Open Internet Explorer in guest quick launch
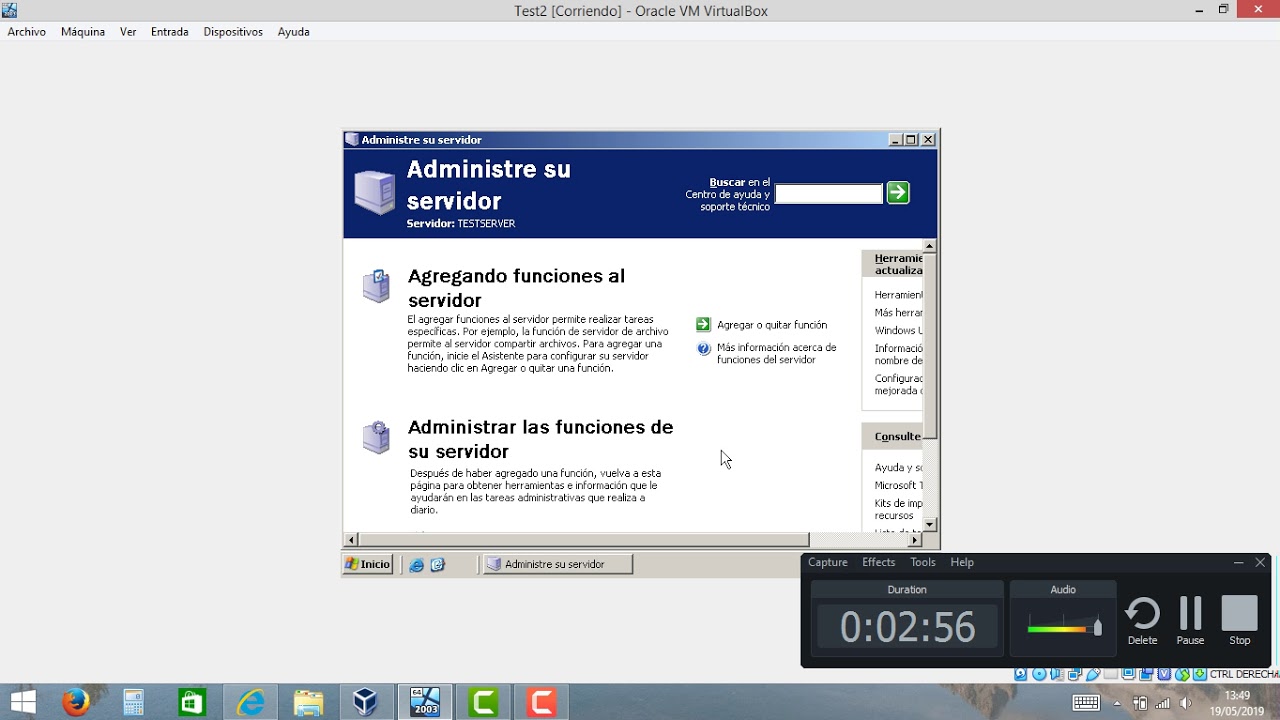 coord(417,564)
